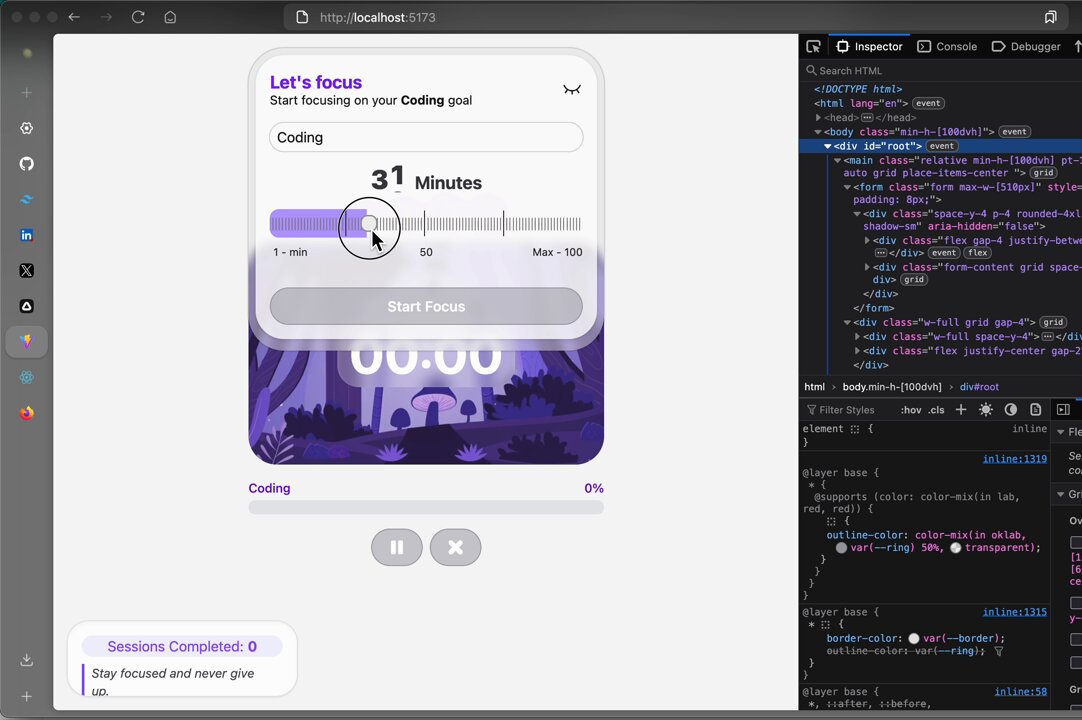Toggle :hov pseudo-class panel
The image size is (1082, 720).
[x=911, y=410]
